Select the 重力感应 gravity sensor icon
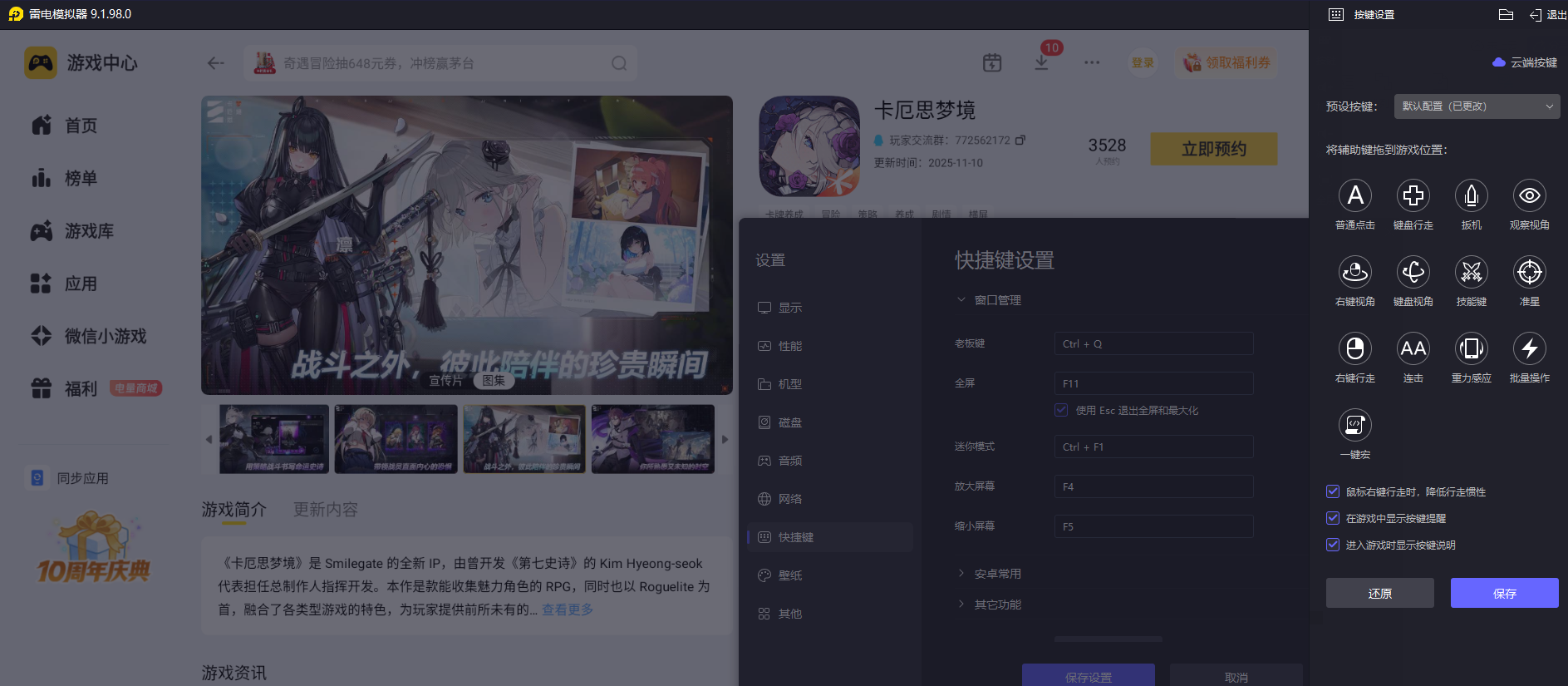 (x=1471, y=349)
